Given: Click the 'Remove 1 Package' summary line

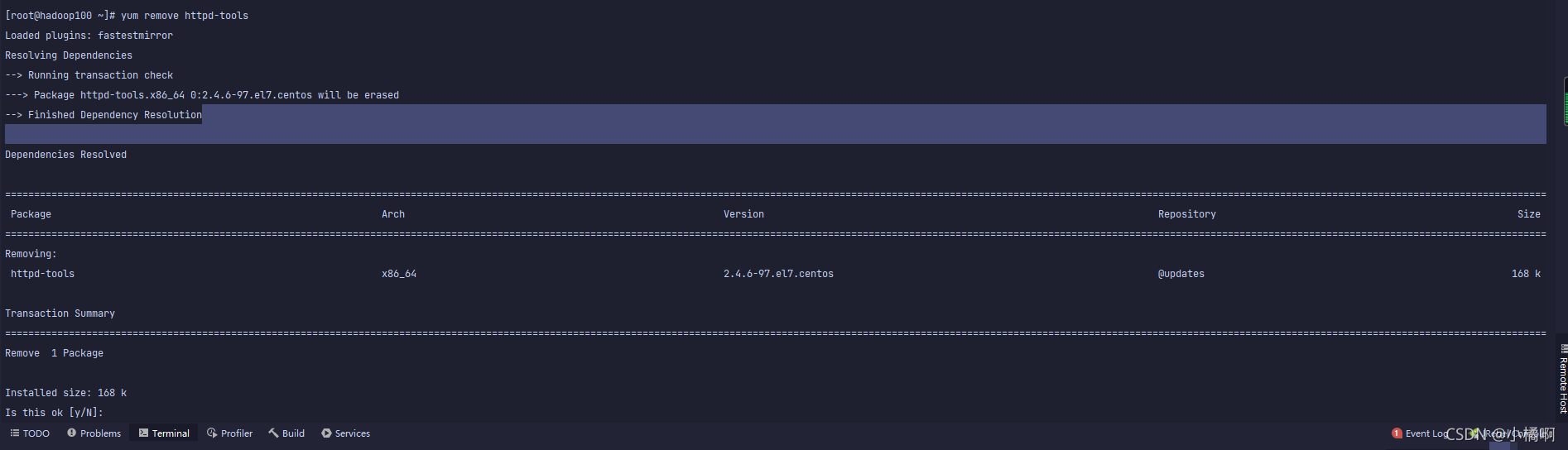Looking at the screenshot, I should coord(54,353).
